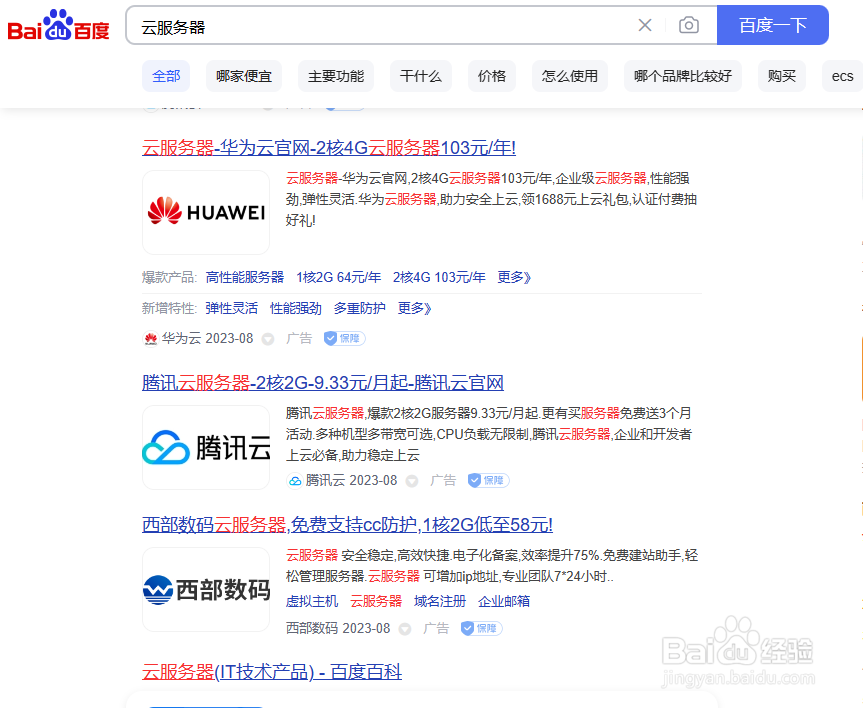Open the 虚拟主机 sublink

coord(312,601)
